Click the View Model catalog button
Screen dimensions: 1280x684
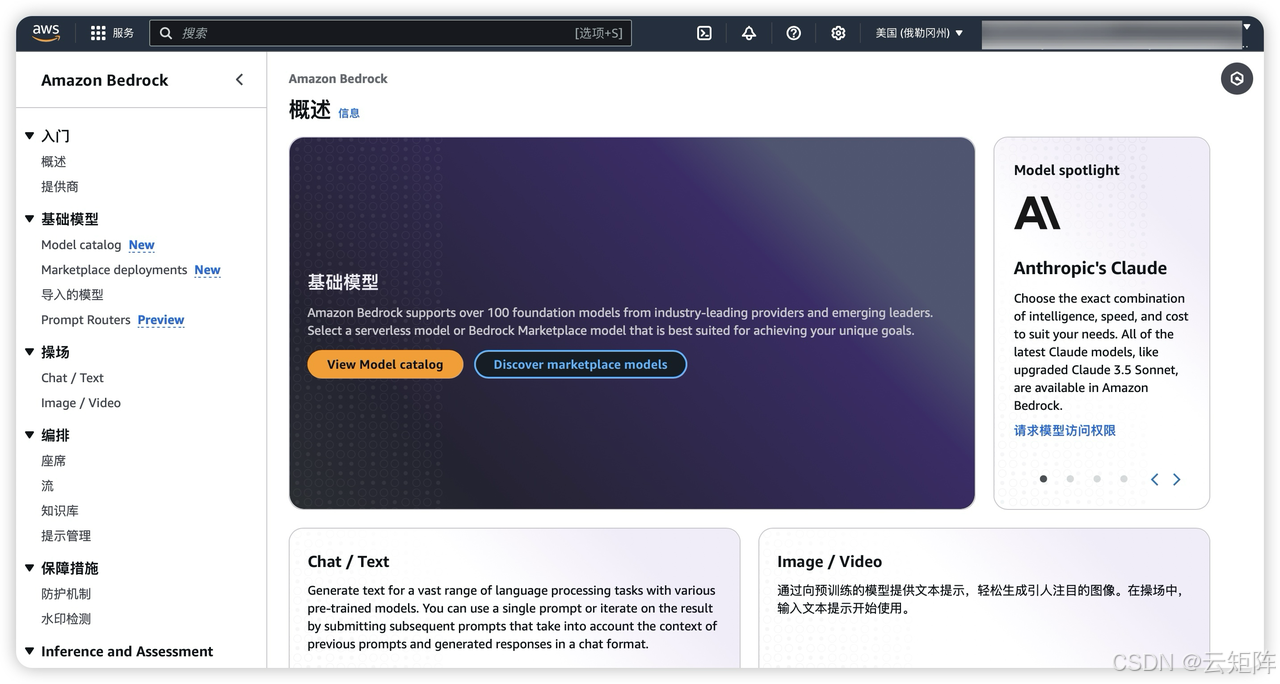click(385, 364)
